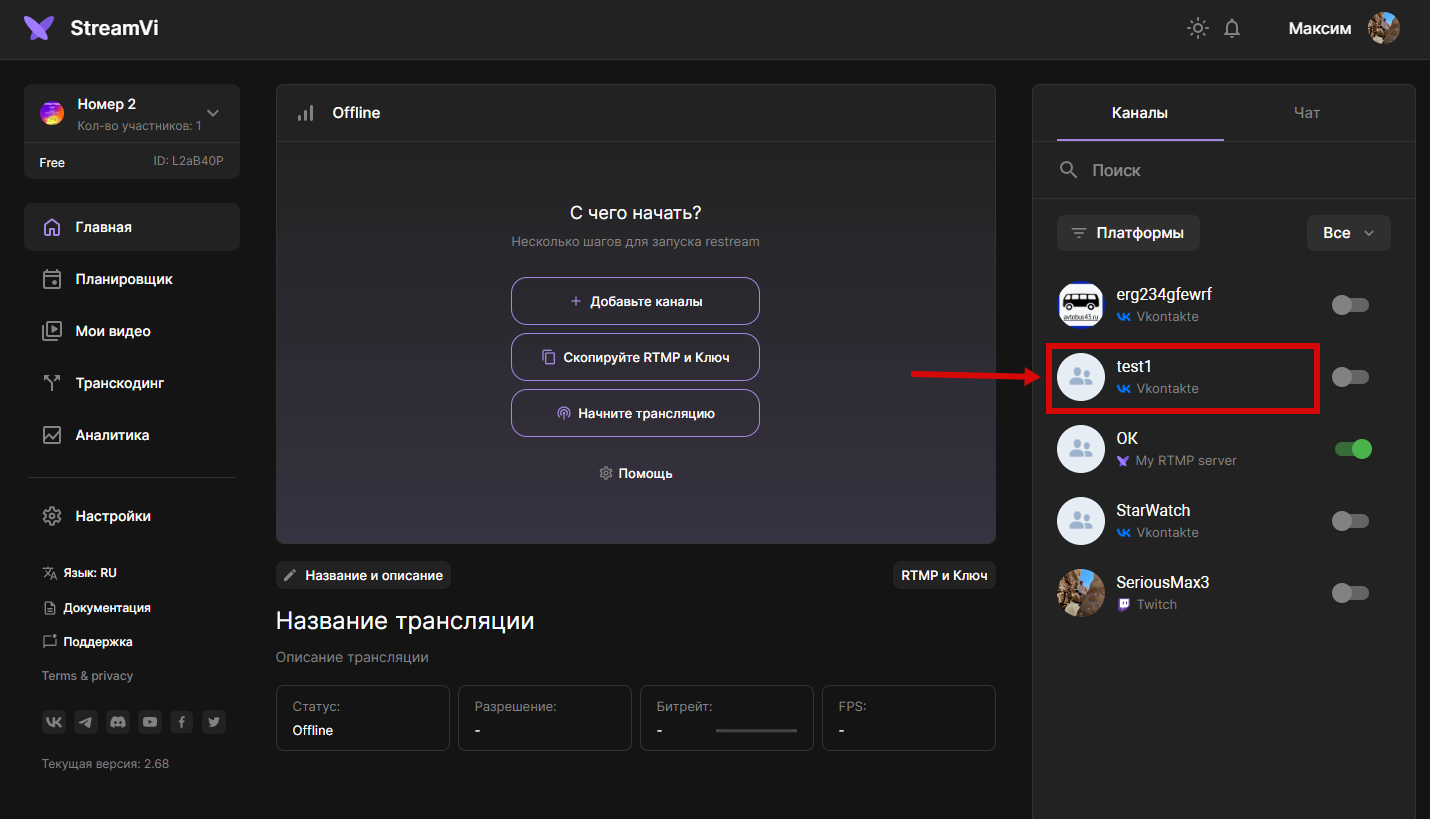Select the StarWatch channel name

1153,511
